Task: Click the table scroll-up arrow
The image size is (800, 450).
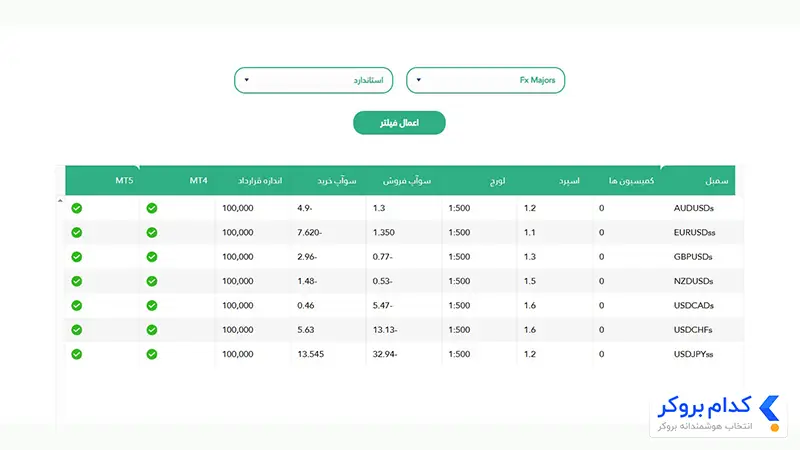Action: click(60, 201)
